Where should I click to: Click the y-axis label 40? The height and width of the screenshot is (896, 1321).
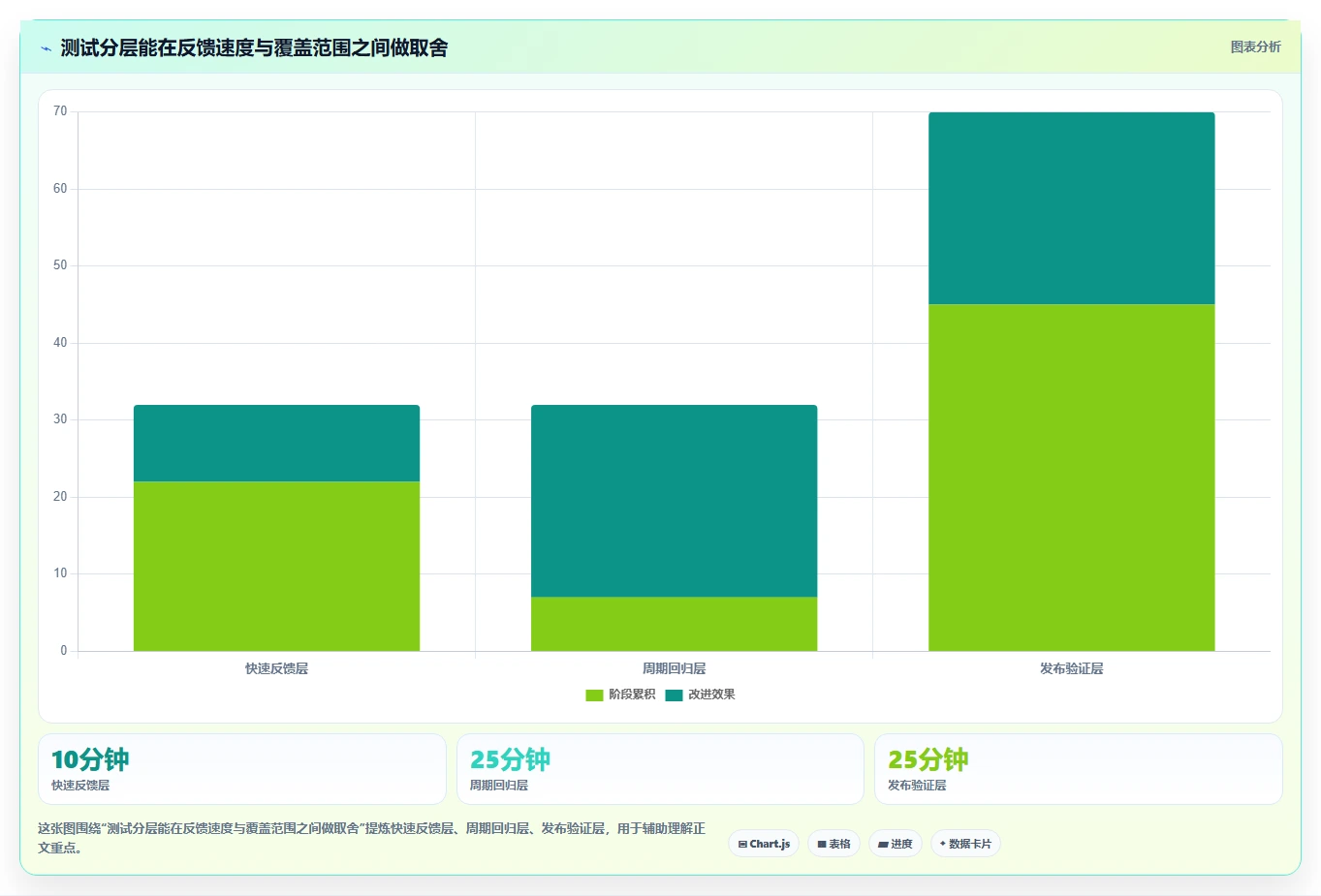coord(60,343)
